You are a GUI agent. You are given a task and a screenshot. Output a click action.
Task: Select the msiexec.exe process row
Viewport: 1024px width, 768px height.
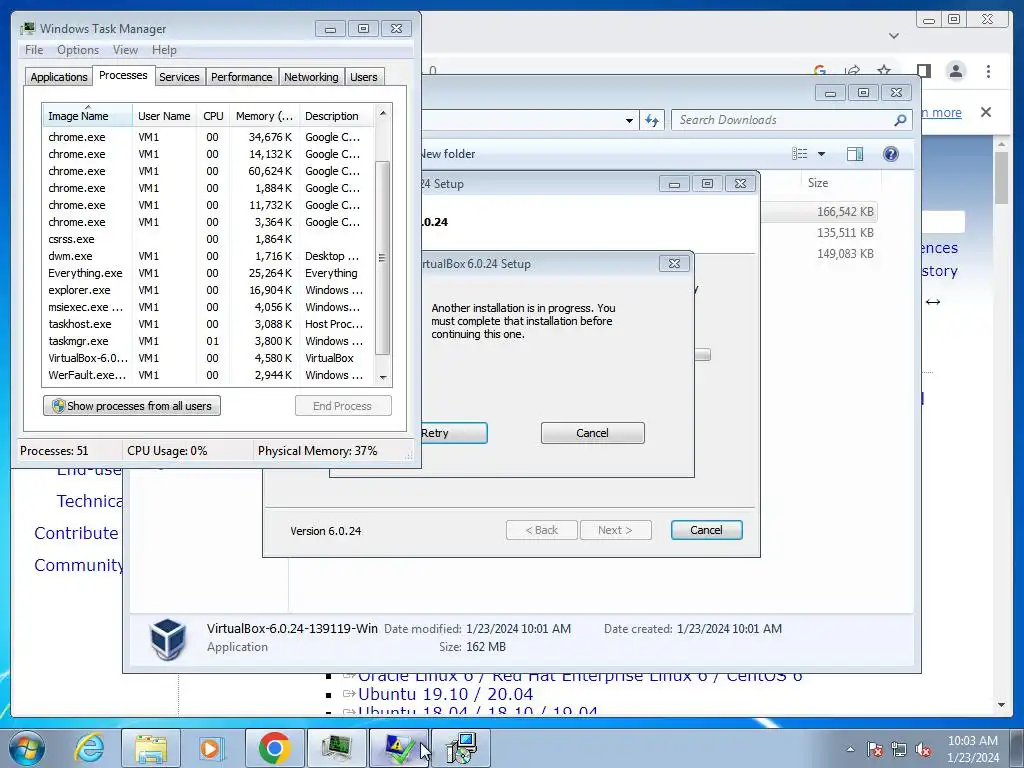pos(208,307)
